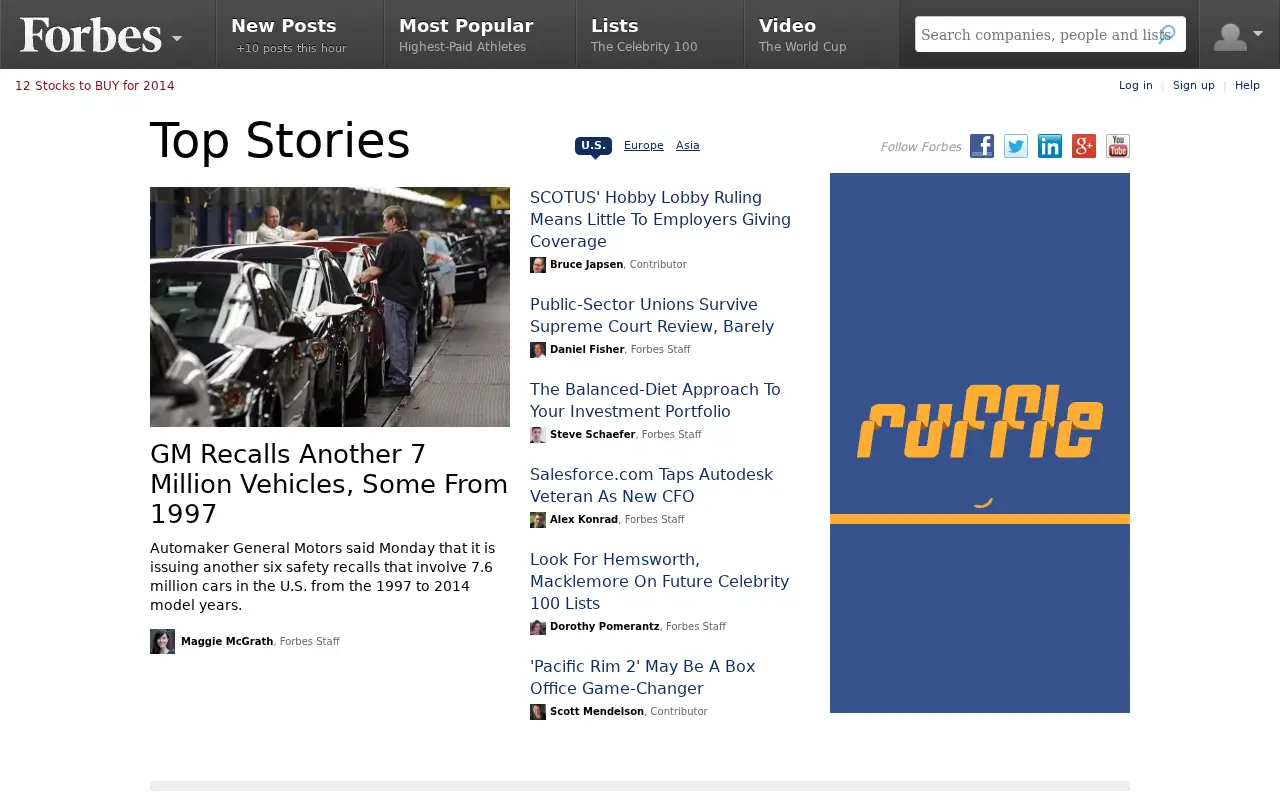This screenshot has width=1280, height=800.
Task: Open Salesforce.com Taps Autodesk Veteran story
Action: (651, 486)
